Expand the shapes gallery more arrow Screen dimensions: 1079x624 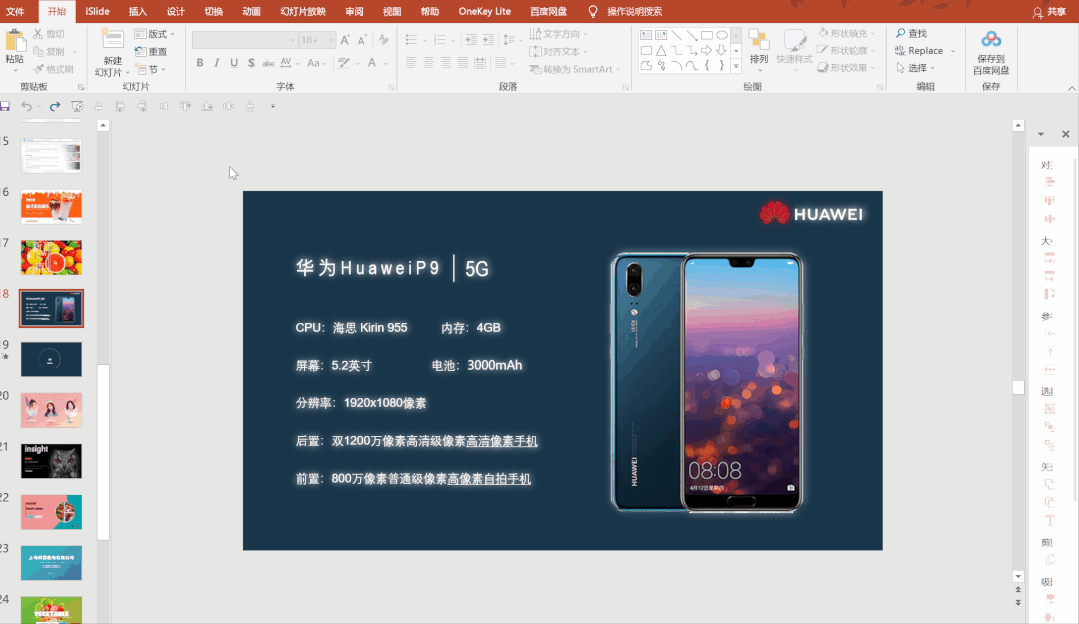[x=736, y=66]
